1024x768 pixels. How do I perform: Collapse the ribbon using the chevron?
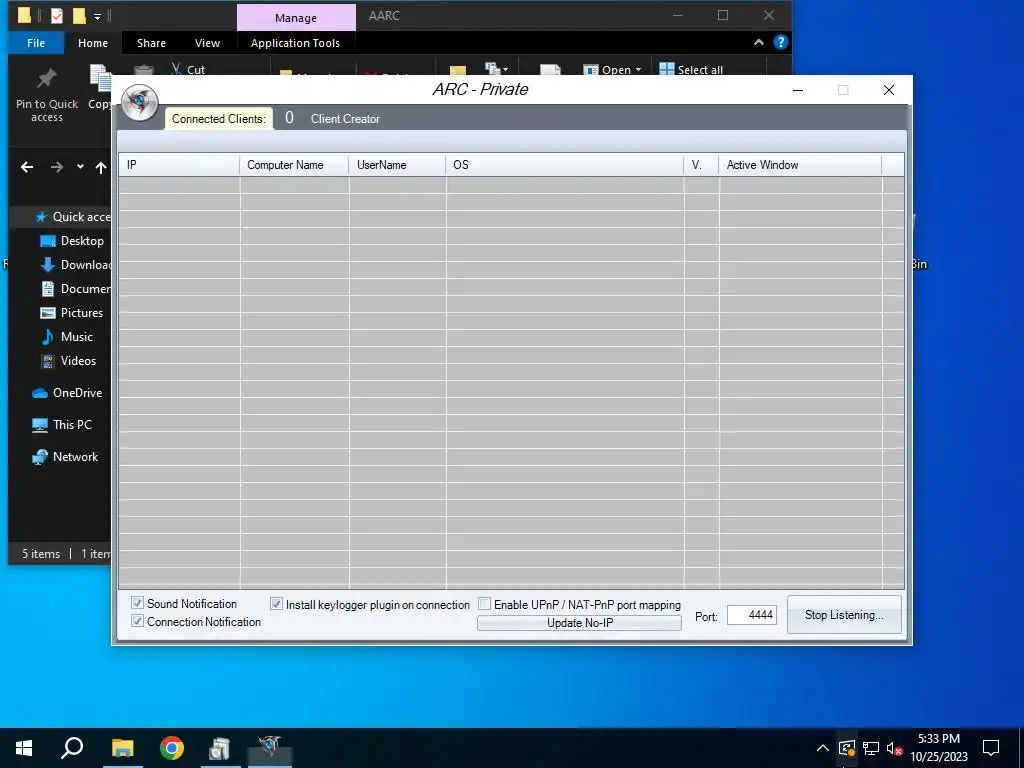pos(758,42)
